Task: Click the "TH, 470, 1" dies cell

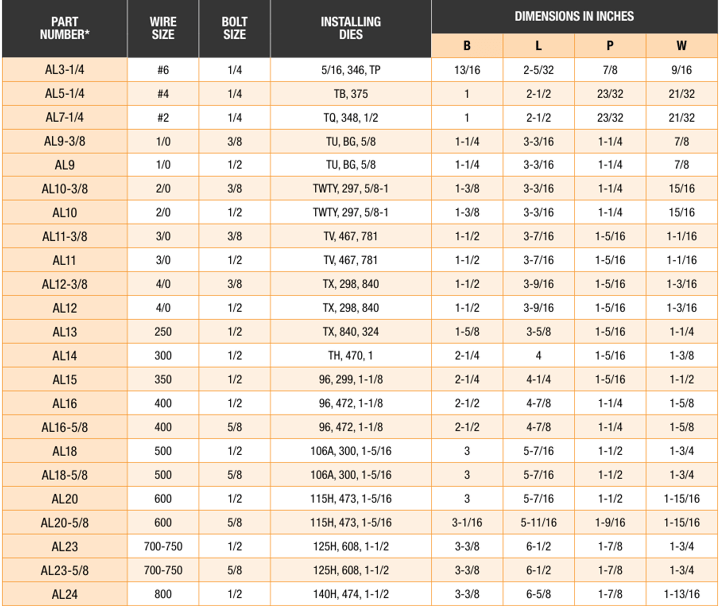Action: 350,356
